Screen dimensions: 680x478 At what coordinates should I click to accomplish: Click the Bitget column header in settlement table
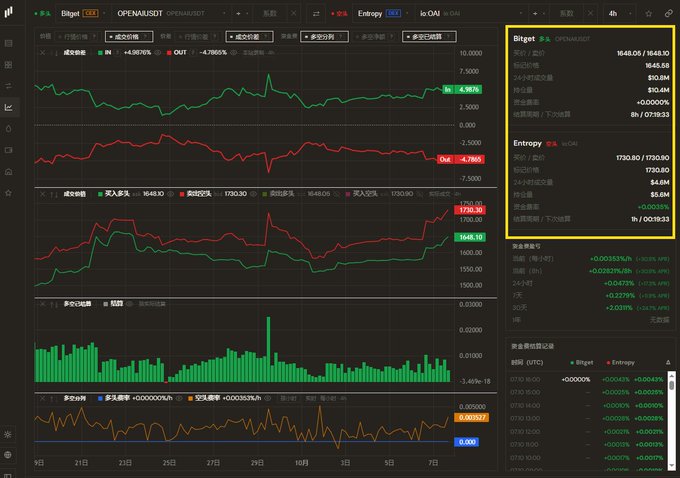pyautogui.click(x=582, y=362)
